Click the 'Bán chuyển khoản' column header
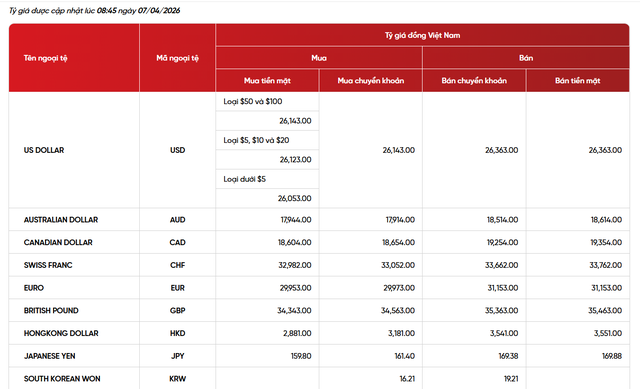Image resolution: width=640 pixels, height=389 pixels. point(474,81)
